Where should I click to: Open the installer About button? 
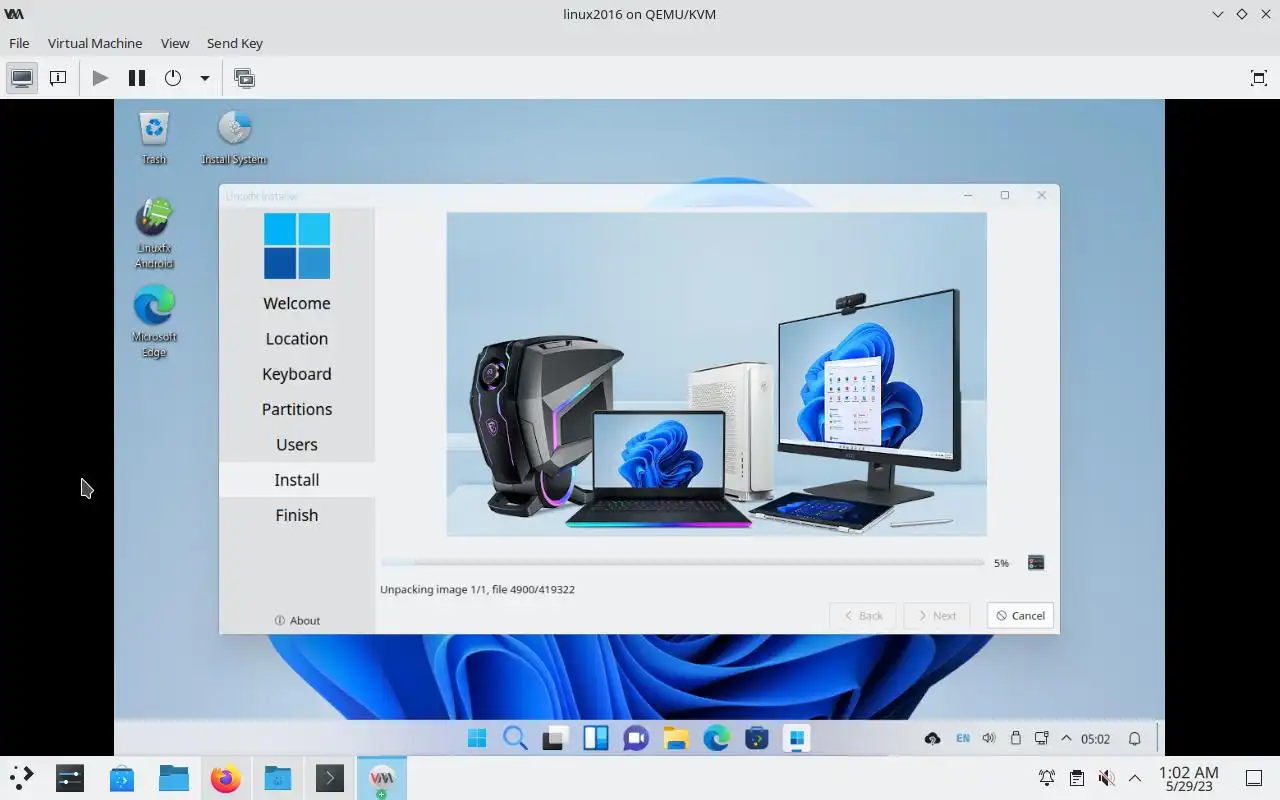coord(297,620)
